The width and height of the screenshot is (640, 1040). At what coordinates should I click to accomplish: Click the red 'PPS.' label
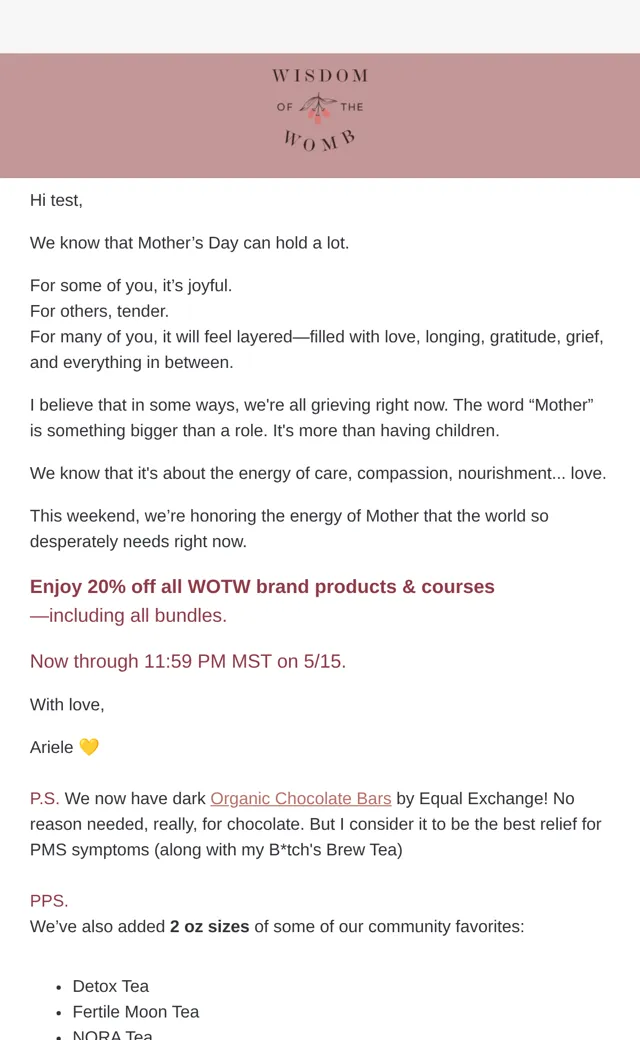click(x=49, y=901)
